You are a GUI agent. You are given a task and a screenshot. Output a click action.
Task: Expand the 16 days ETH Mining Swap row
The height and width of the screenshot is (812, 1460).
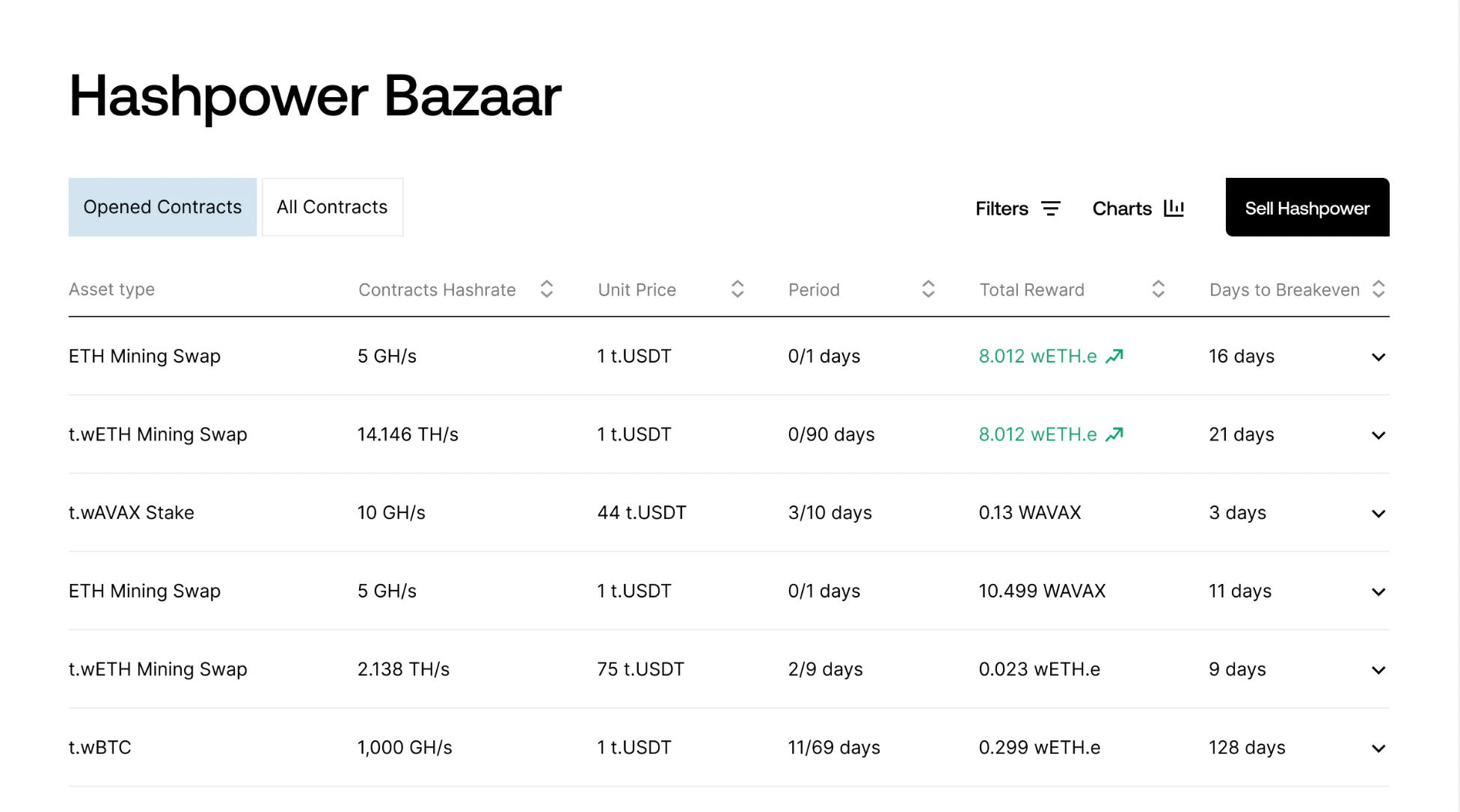tap(1378, 357)
